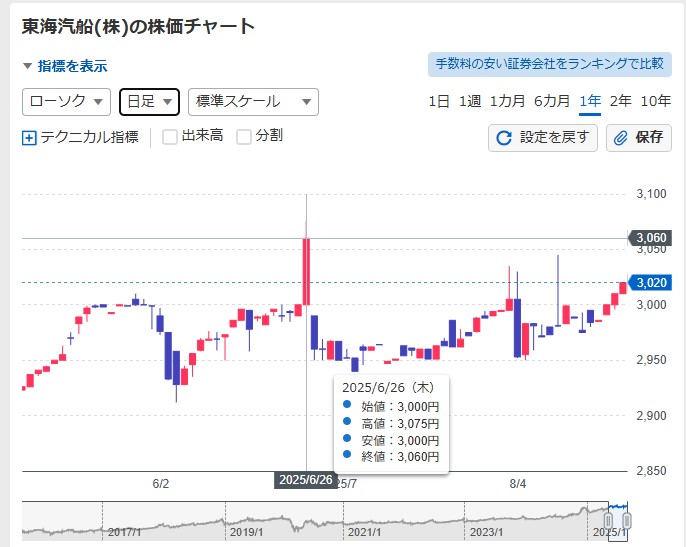Viewport: 686px width, 547px height.
Task: Click the 始値：3,000円 tooltip line
Action: click(x=391, y=406)
